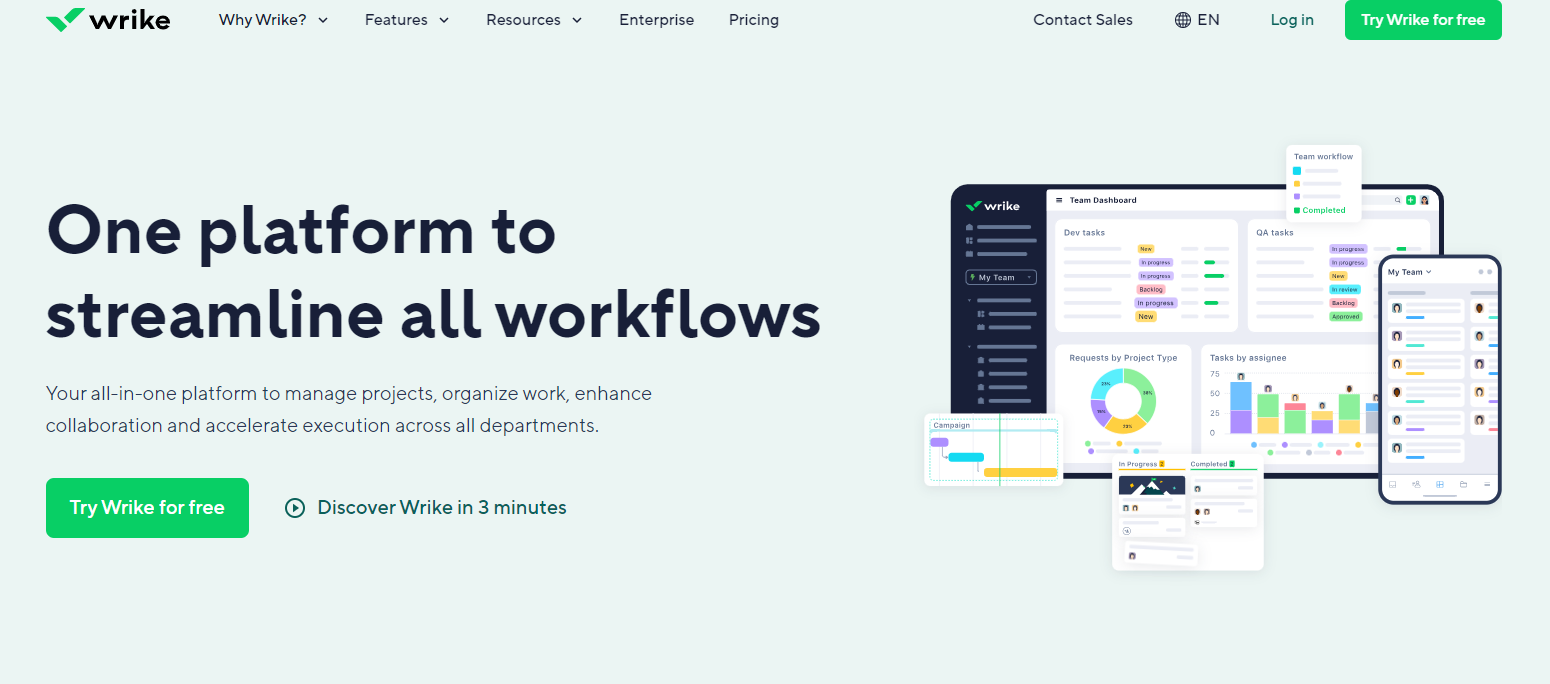1550x684 pixels.
Task: Expand the Features dropdown
Action: 407,20
